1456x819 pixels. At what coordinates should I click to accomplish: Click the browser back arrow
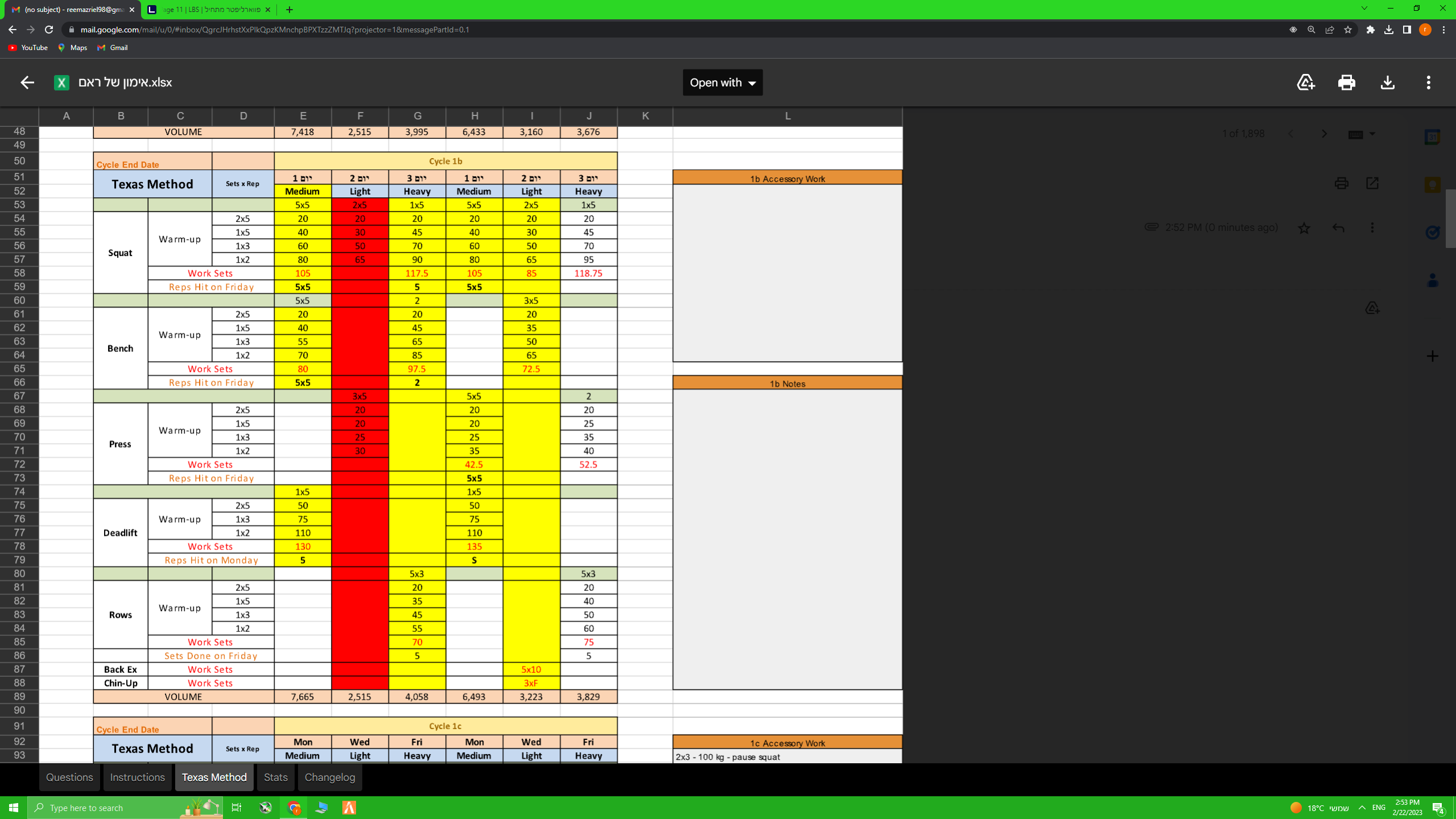click(13, 30)
